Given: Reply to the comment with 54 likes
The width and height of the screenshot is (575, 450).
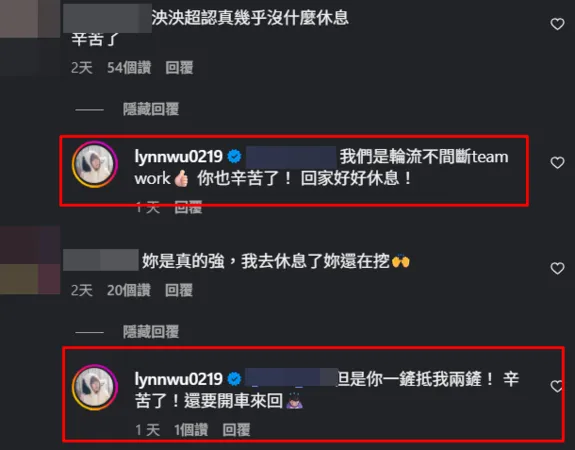Looking at the screenshot, I should pyautogui.click(x=179, y=68).
